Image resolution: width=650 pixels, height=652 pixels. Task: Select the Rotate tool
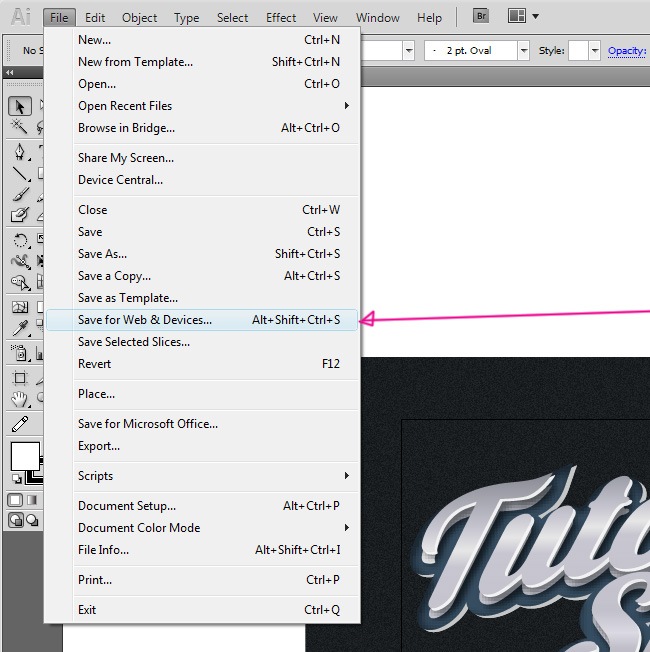(19, 240)
